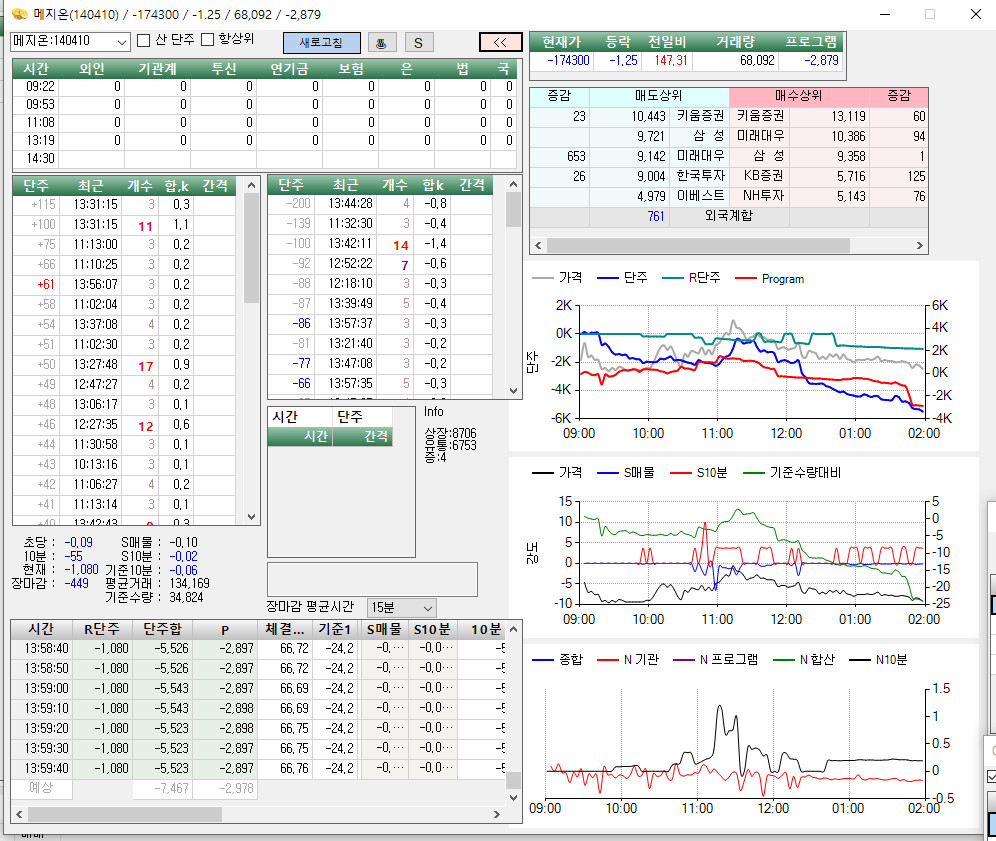Viewport: 996px width, 841px height.
Task: Click left arrow of bottom table horizontal scrollbar
Action: click(x=19, y=814)
